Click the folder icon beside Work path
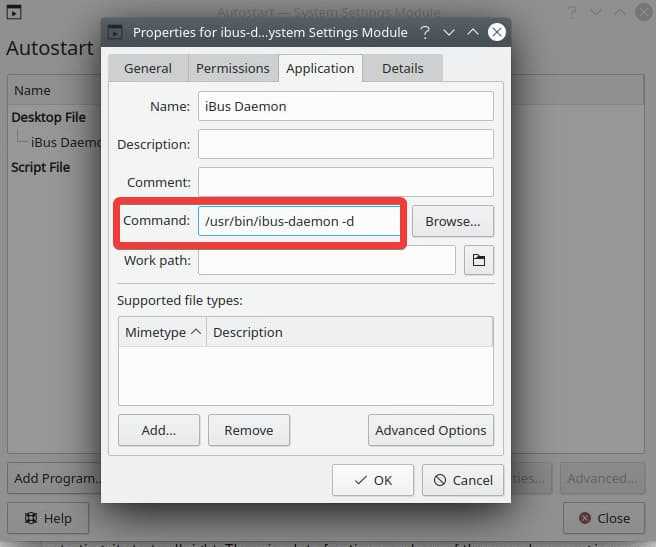The width and height of the screenshot is (656, 547). pos(479,261)
